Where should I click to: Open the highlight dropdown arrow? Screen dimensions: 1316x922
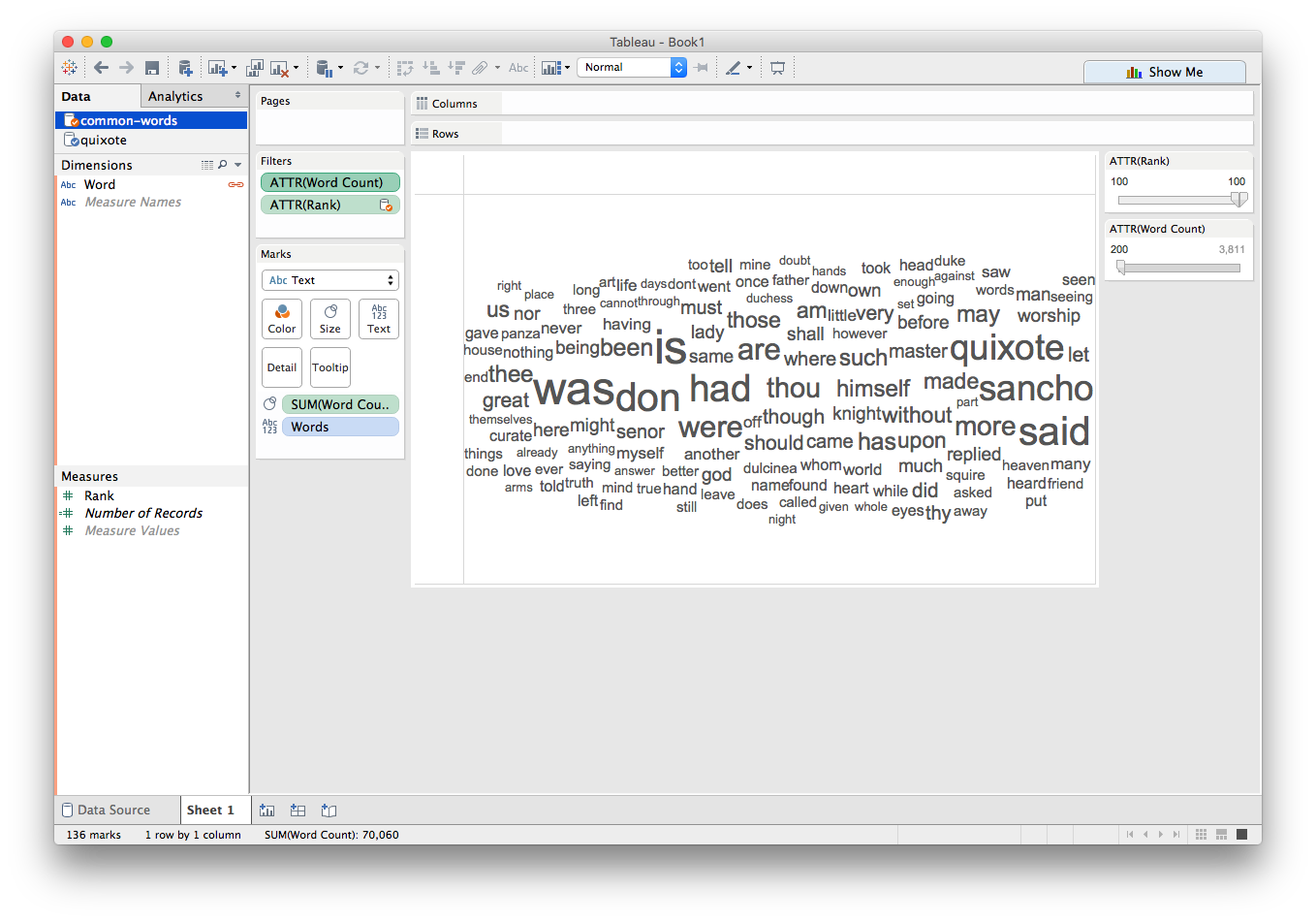point(749,68)
